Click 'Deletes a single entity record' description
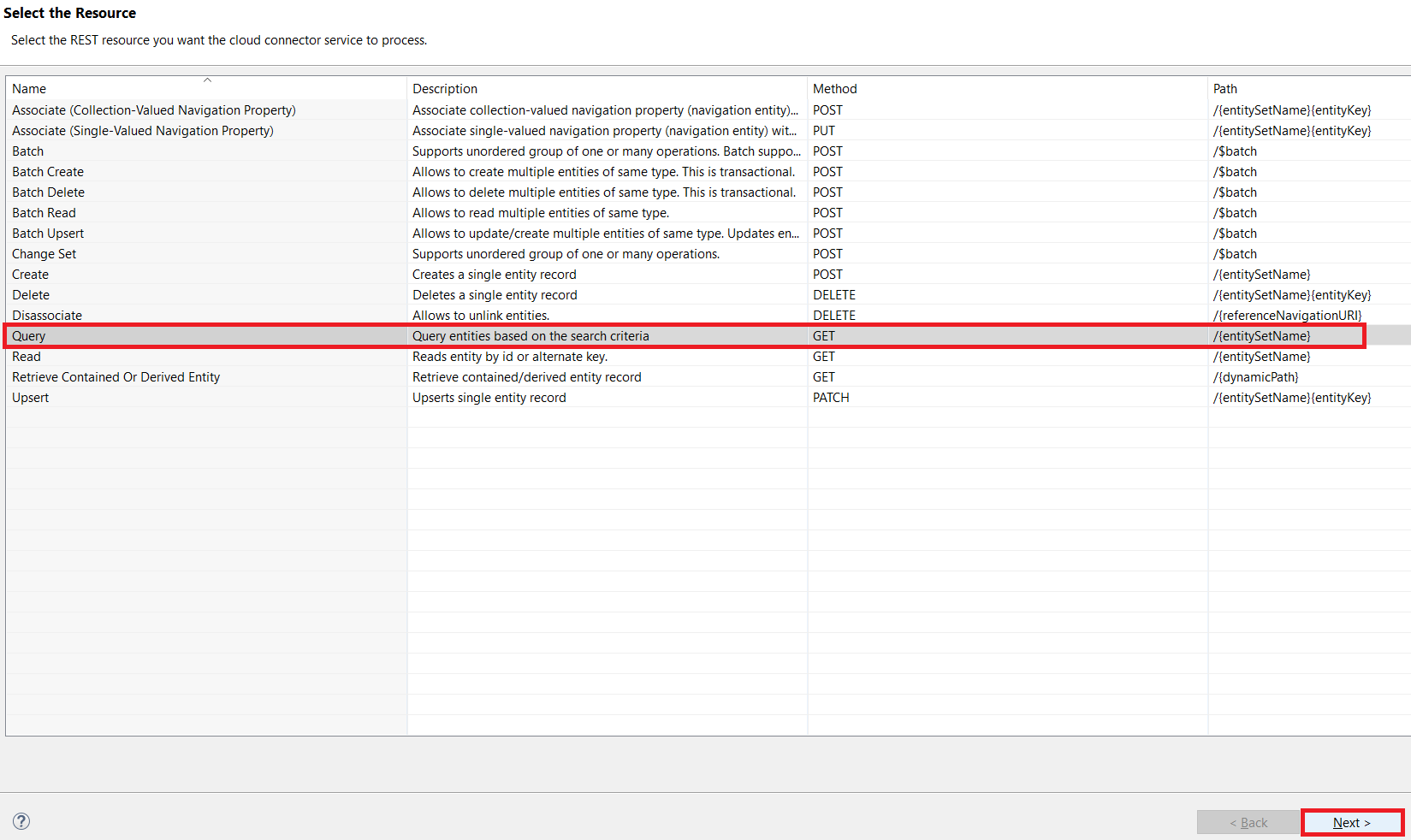 tap(495, 295)
